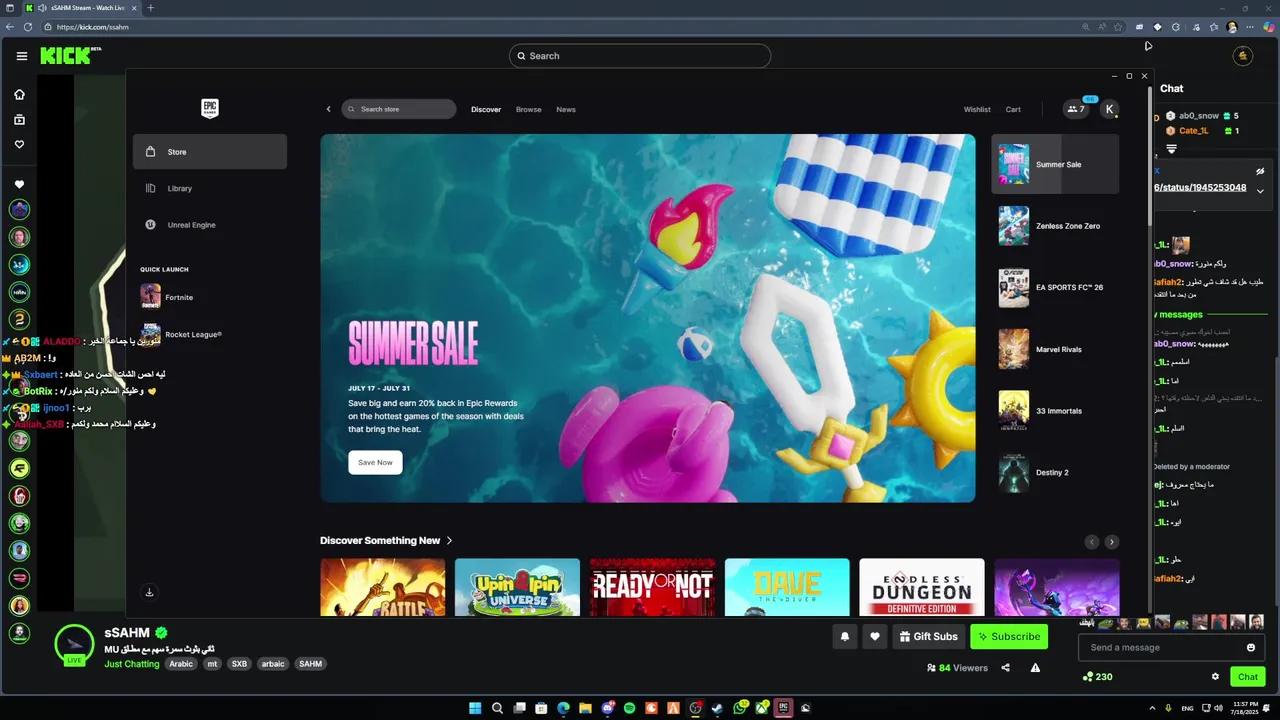This screenshot has width=1280, height=720.
Task: Open Steam from taskbar
Action: point(718,708)
